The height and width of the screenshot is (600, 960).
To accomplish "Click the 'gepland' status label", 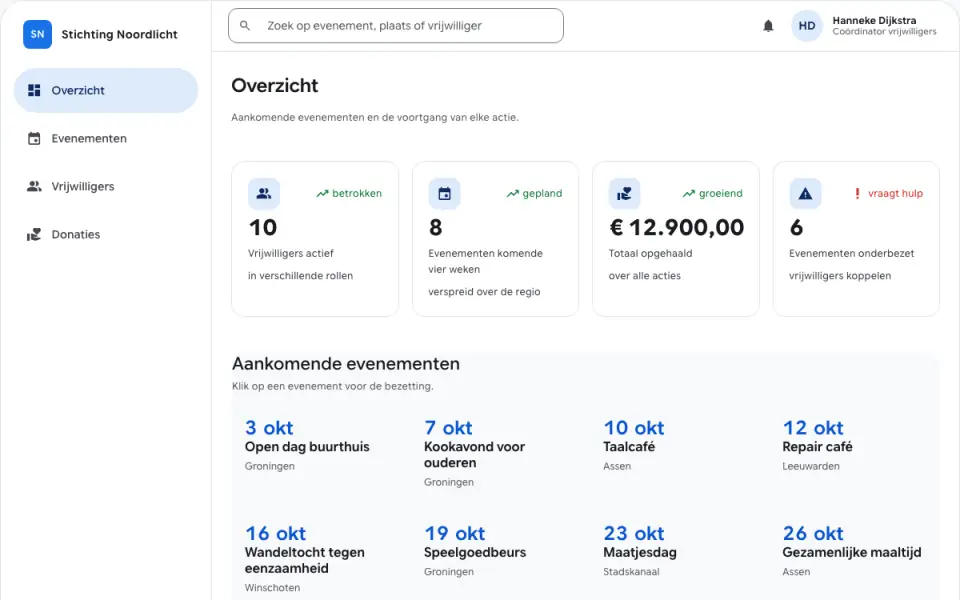I will coord(542,193).
